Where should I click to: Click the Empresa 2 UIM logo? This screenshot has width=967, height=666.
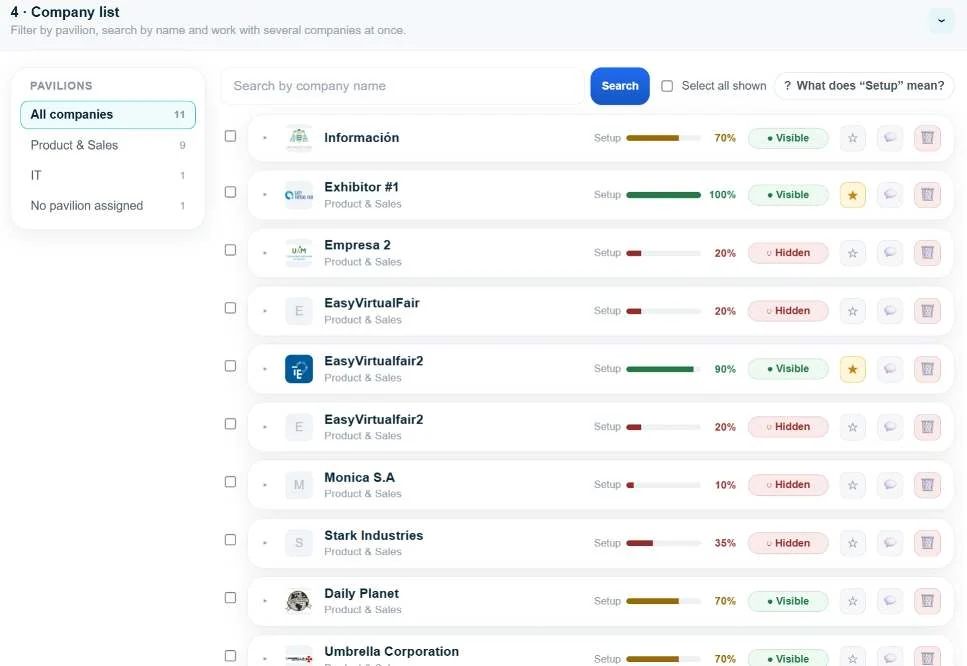[x=298, y=253]
